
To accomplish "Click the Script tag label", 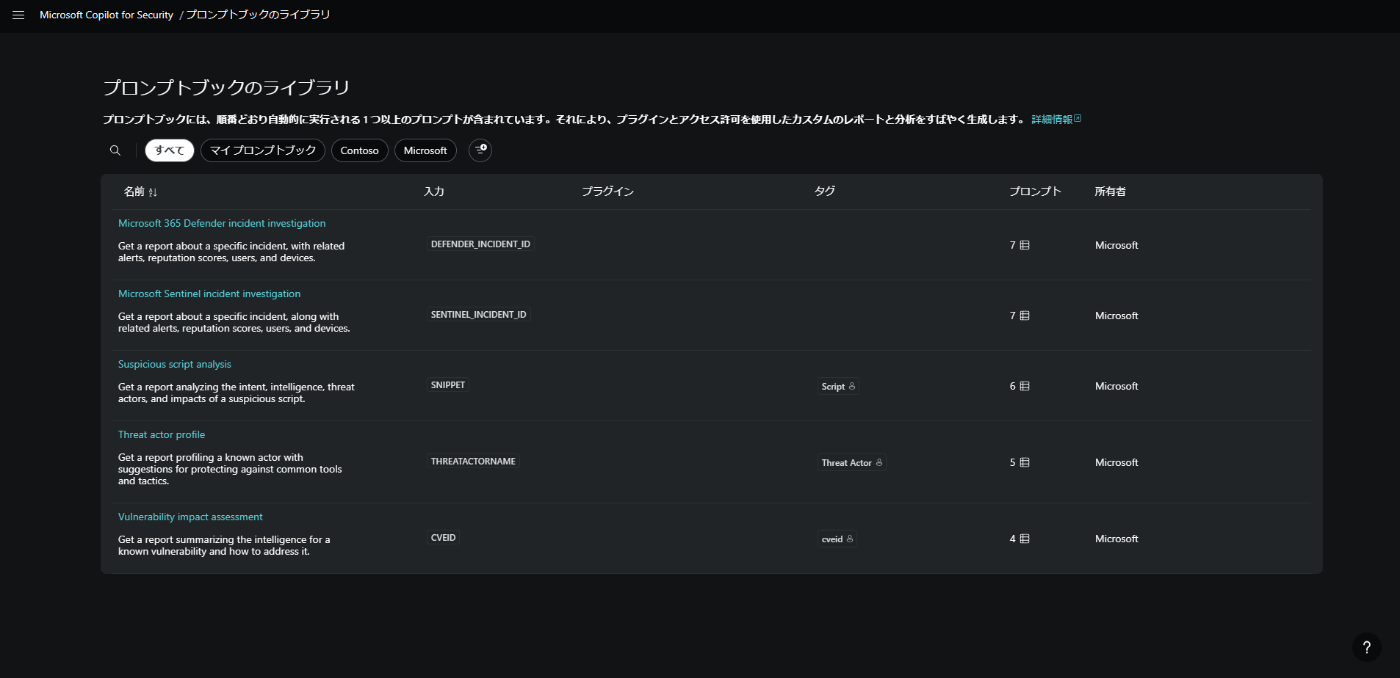I will pos(833,386).
